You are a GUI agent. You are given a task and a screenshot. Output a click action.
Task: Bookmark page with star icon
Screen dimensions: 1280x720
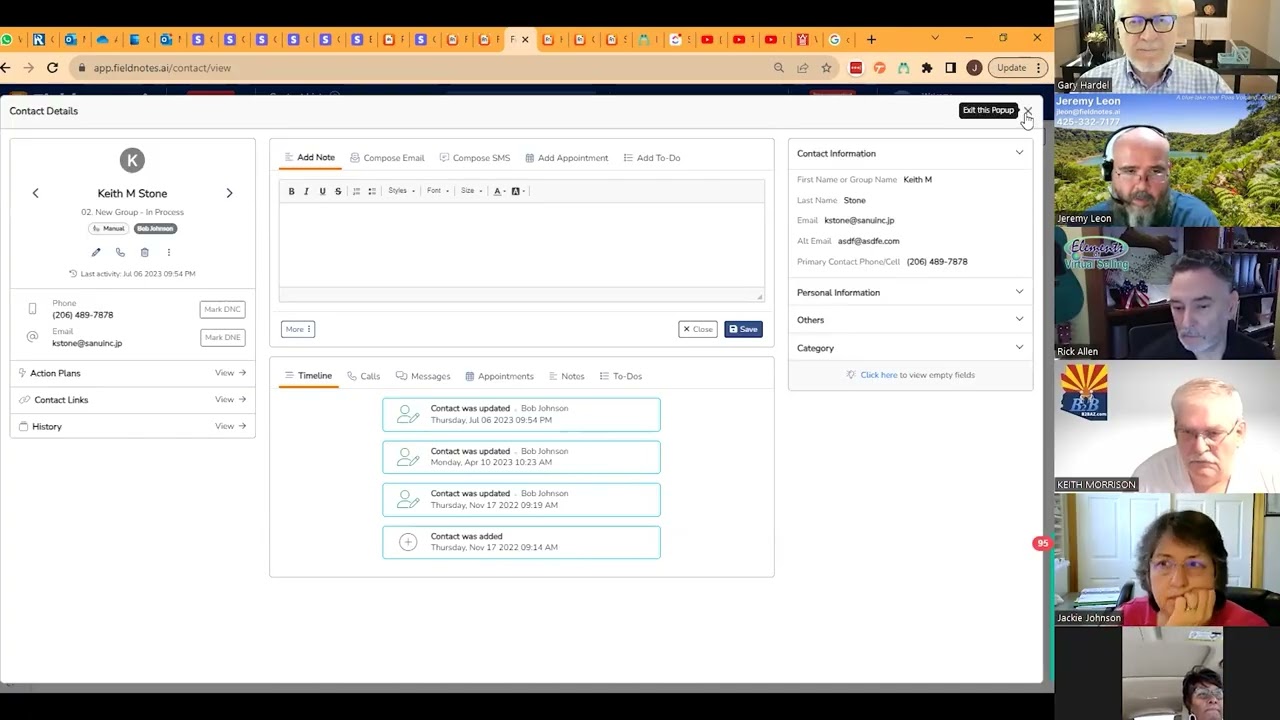[826, 68]
